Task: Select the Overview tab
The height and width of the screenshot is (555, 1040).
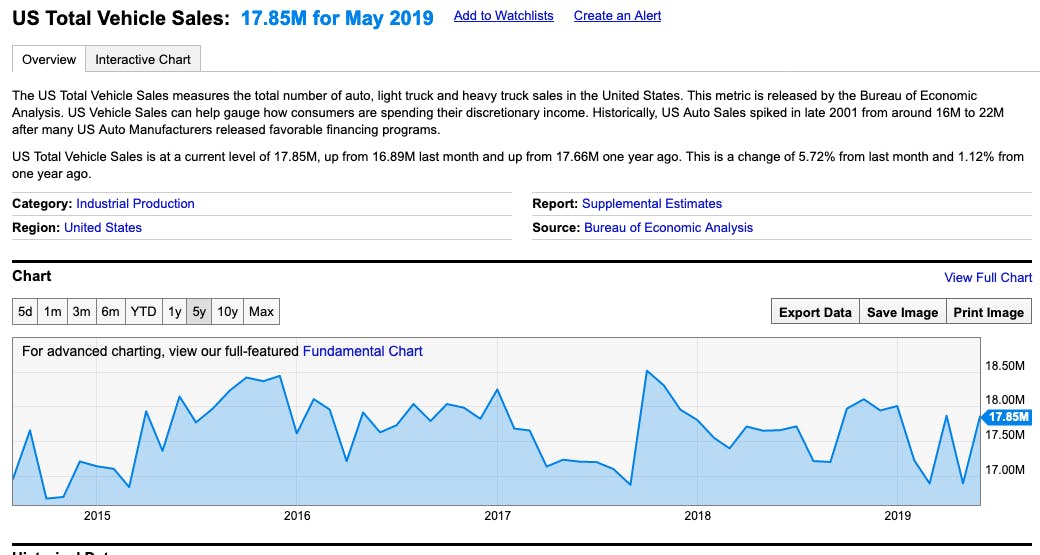Action: coord(49,60)
